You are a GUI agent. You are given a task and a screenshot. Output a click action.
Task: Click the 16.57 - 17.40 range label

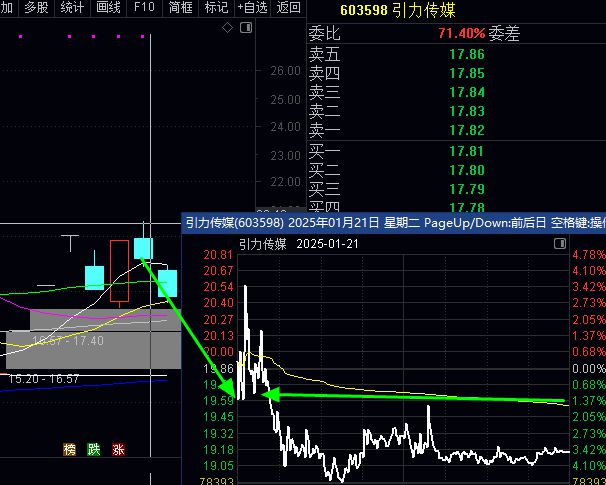(68, 341)
